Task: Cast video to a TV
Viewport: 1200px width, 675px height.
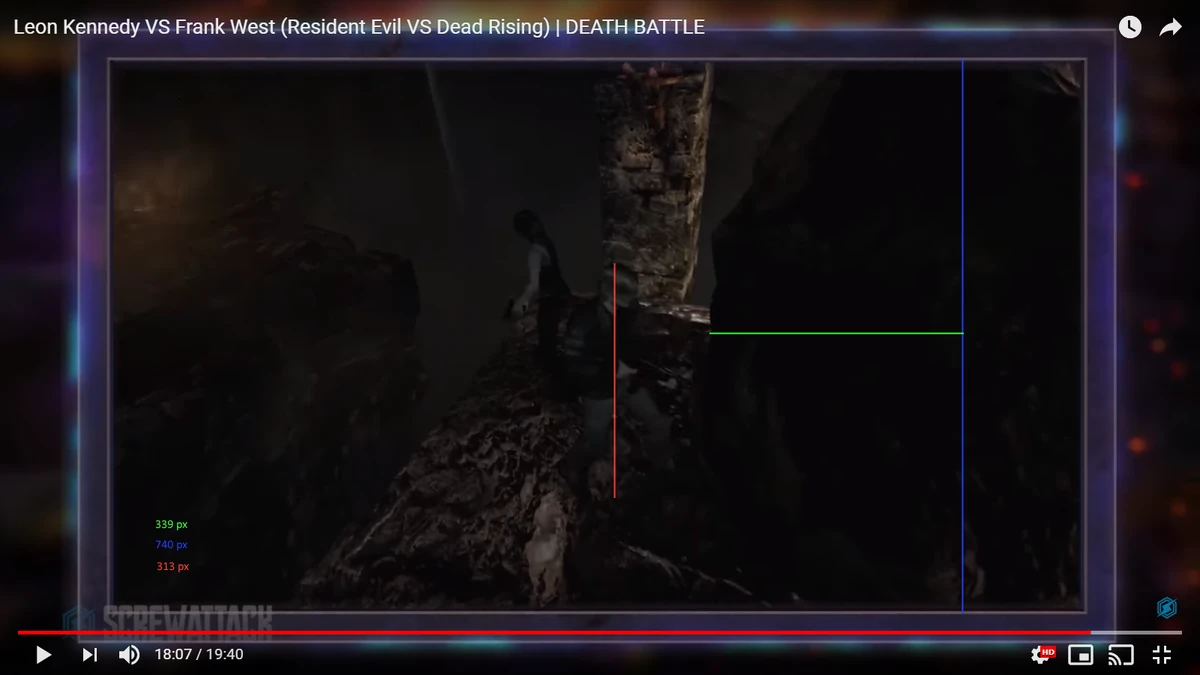Action: (x=1121, y=655)
